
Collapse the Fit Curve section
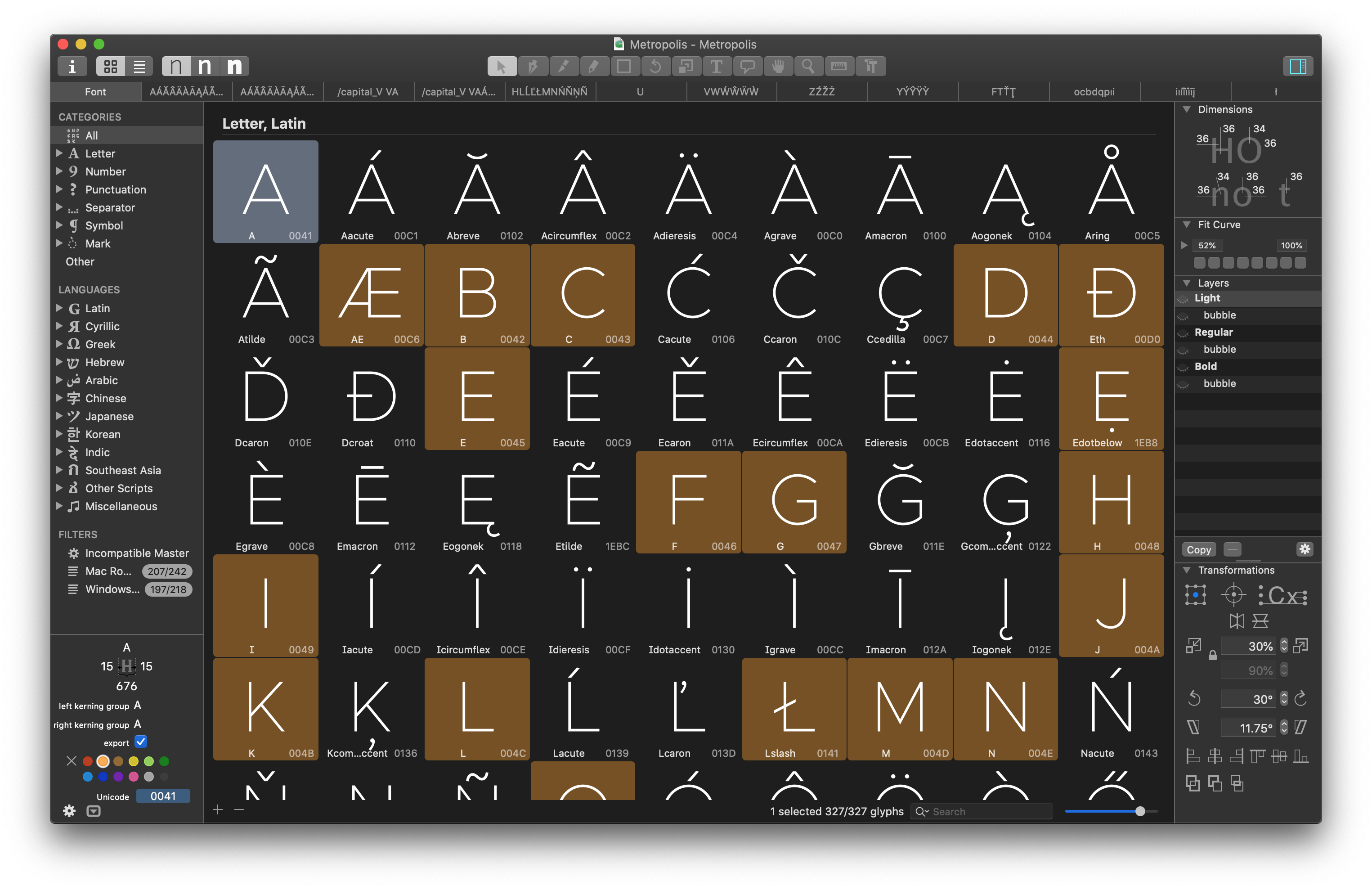pos(1186,225)
